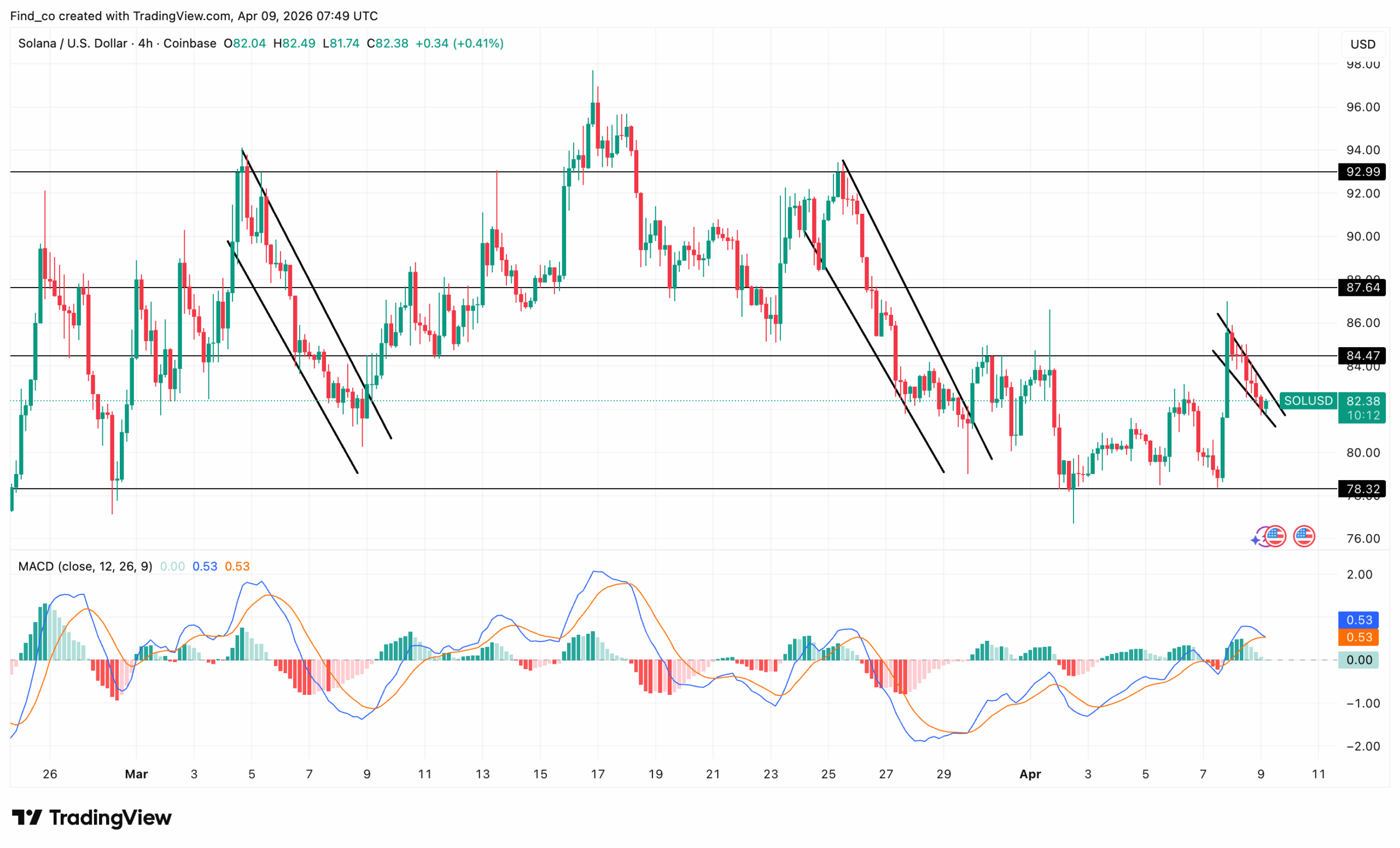Click the Coinbase exchange name in the legend
The width and height of the screenshot is (1400, 848).
tap(190, 43)
